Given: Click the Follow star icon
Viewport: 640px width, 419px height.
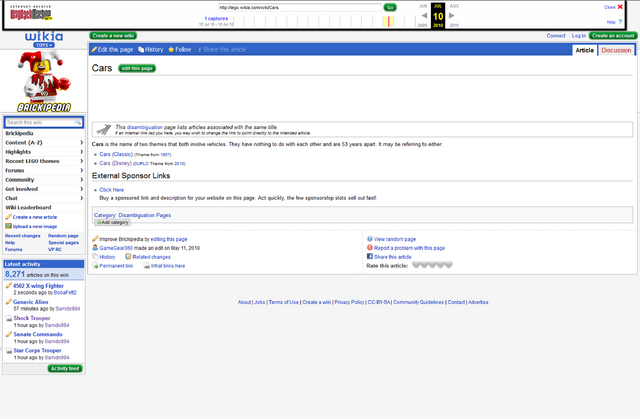Looking at the screenshot, I should (x=171, y=49).
